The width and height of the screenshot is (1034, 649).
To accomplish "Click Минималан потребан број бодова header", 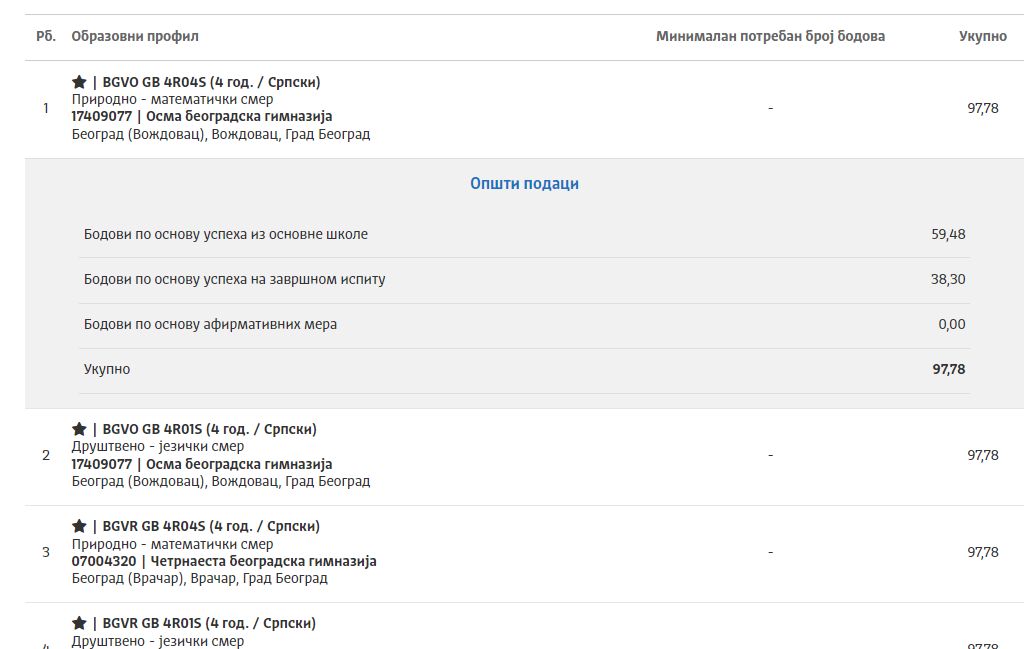I will 770,36.
